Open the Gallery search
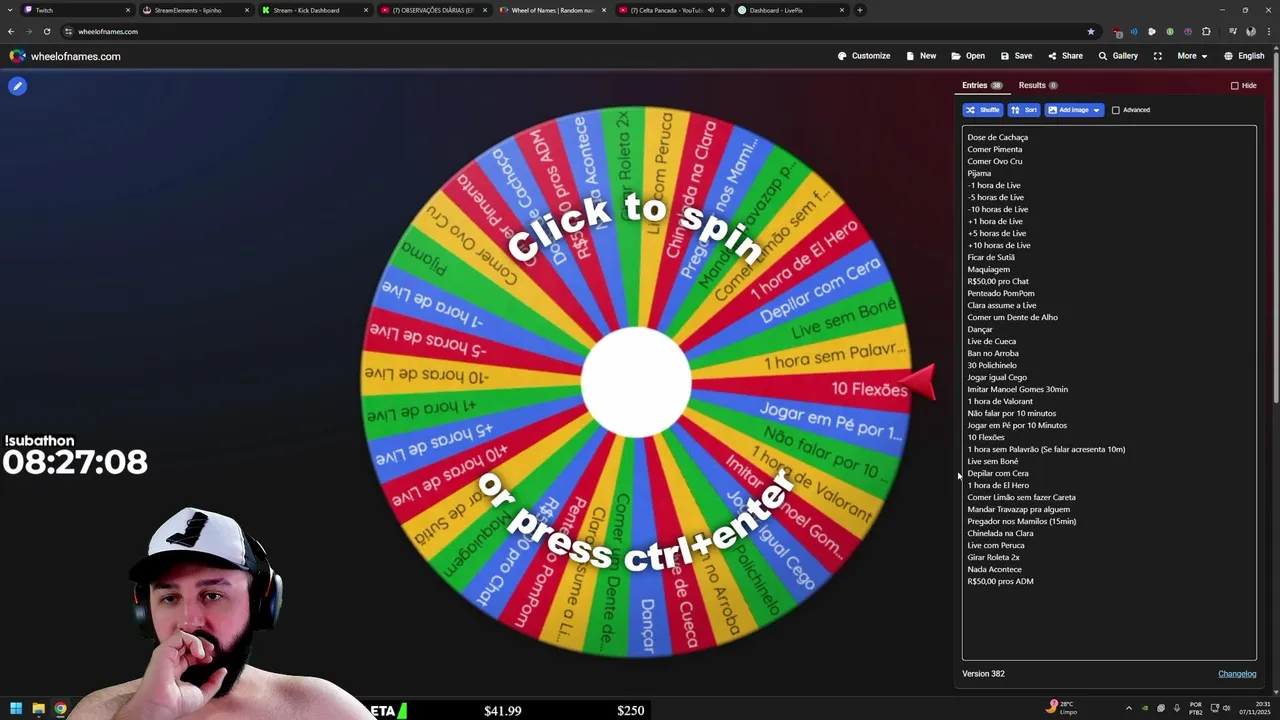The height and width of the screenshot is (720, 1280). pyautogui.click(x=1118, y=56)
